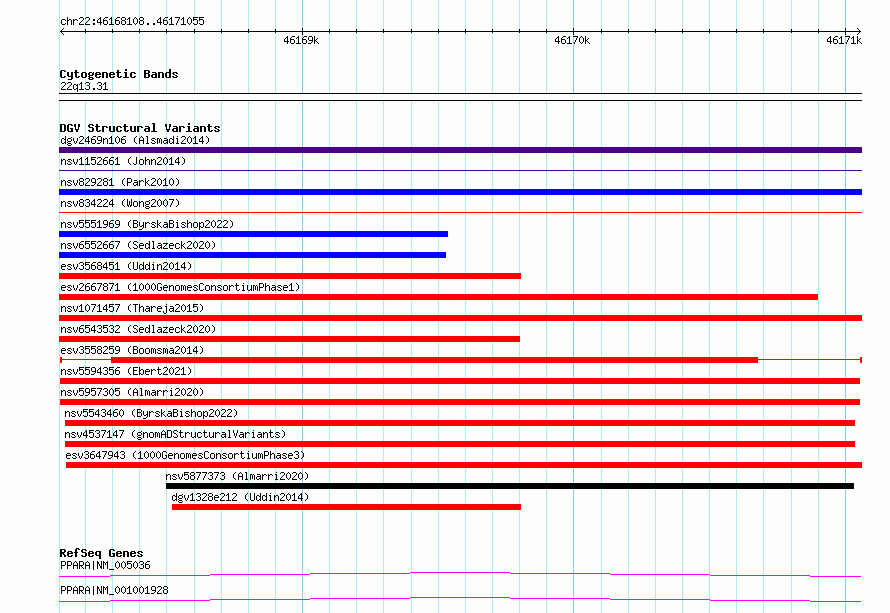890x613 pixels.
Task: Click the nsv5877373 (Almarri2020) black bar
Action: click(510, 486)
